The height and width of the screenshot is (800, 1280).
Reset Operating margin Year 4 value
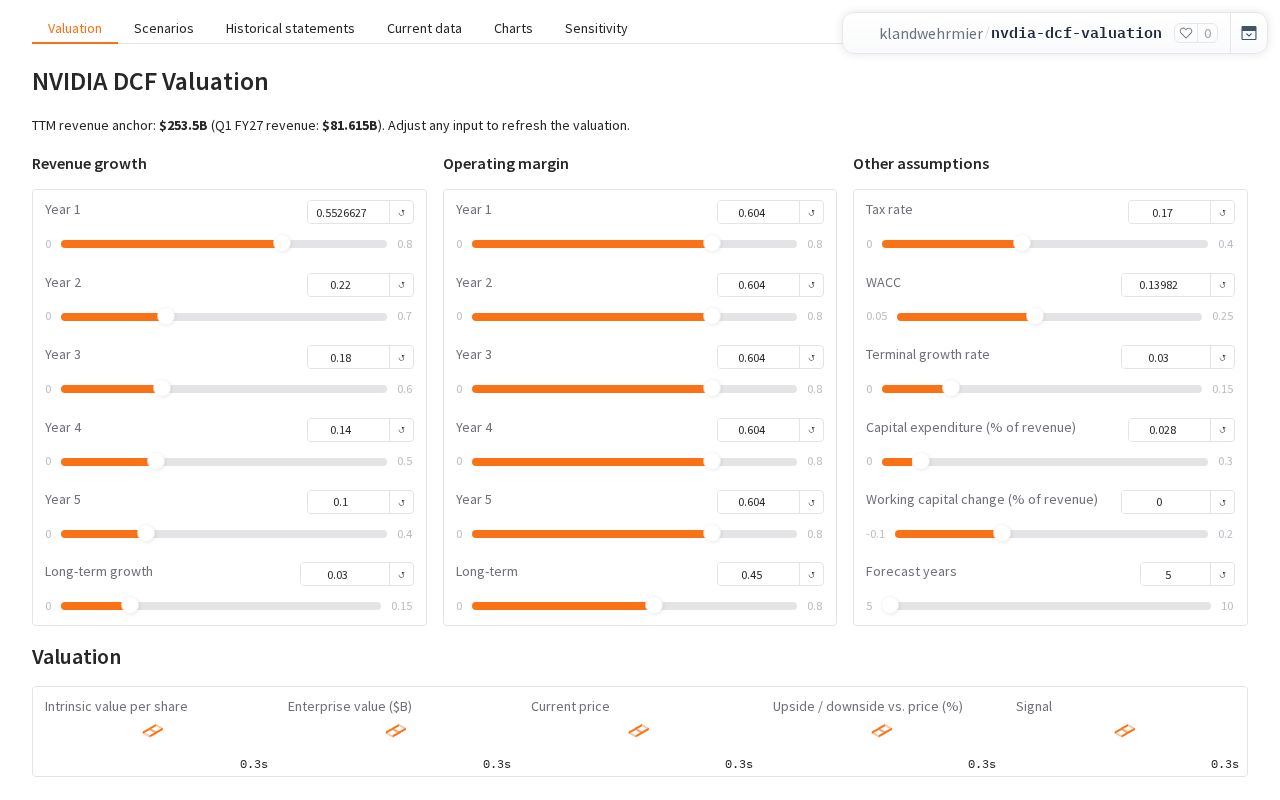812,430
